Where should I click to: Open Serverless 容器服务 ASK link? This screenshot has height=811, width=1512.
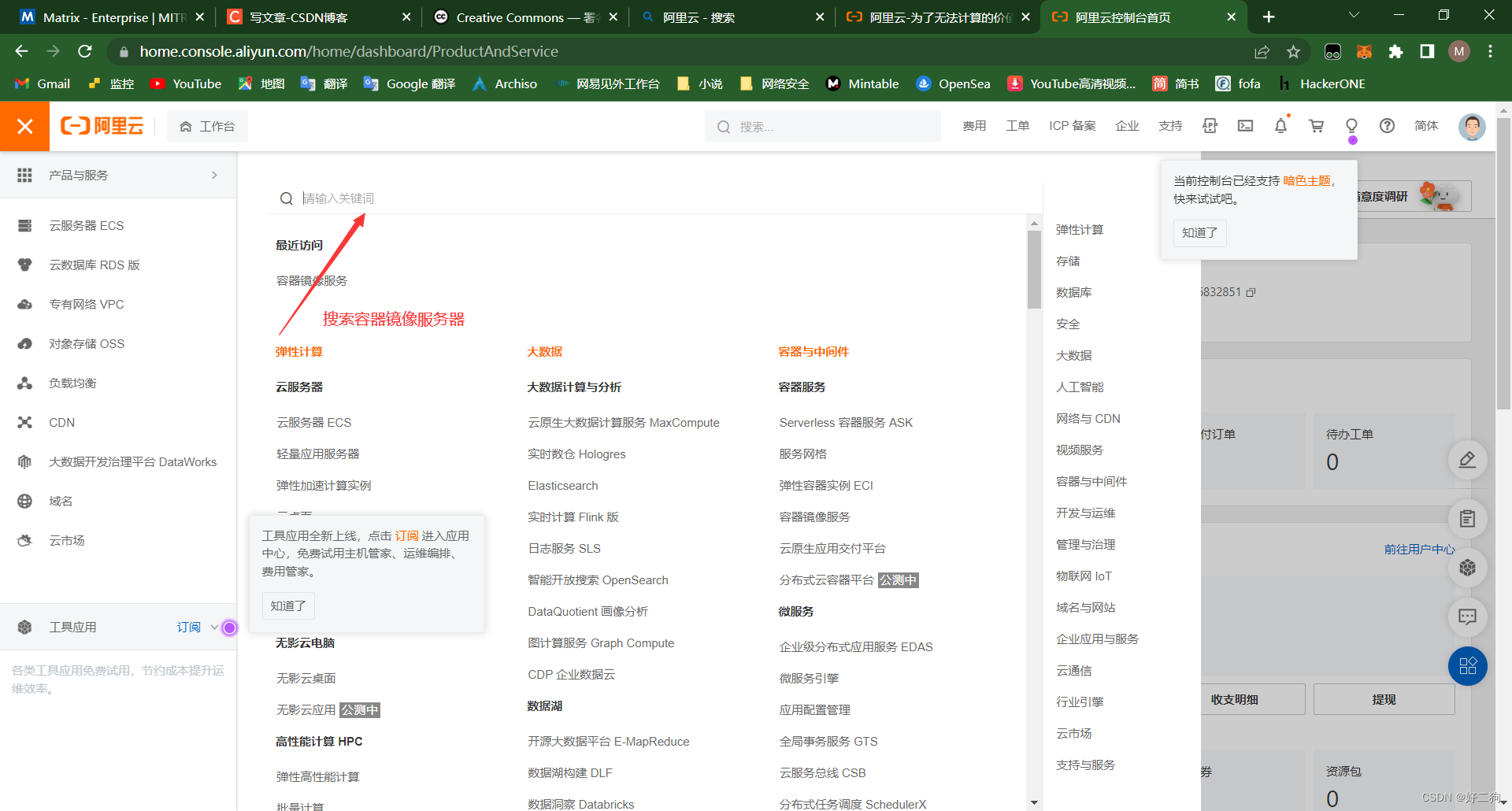click(846, 423)
